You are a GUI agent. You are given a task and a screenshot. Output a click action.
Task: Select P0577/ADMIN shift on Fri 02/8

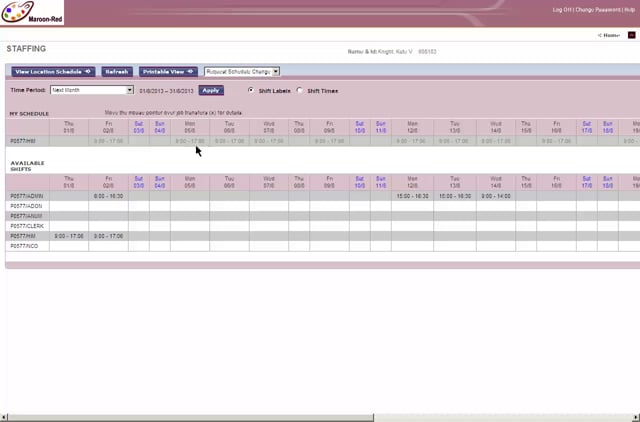(108, 197)
